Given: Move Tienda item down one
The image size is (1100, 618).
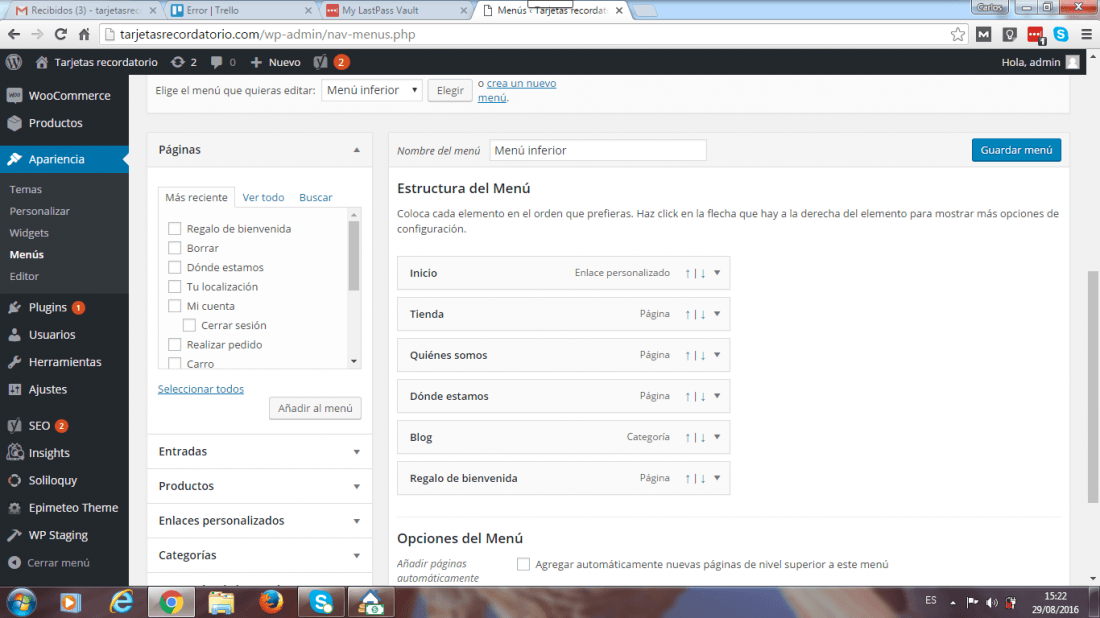Looking at the screenshot, I should [703, 314].
